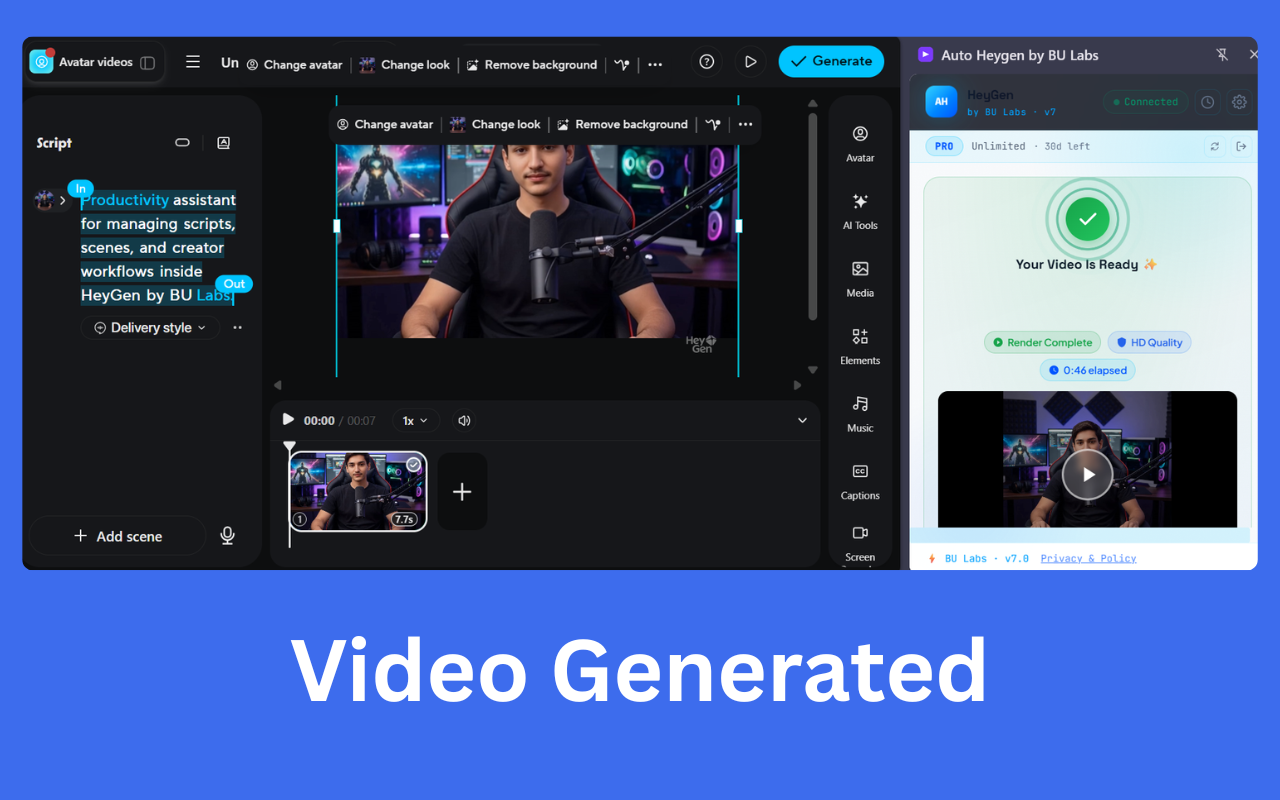Click the framed letter A icon in Script header
The image size is (1280, 800).
[223, 143]
